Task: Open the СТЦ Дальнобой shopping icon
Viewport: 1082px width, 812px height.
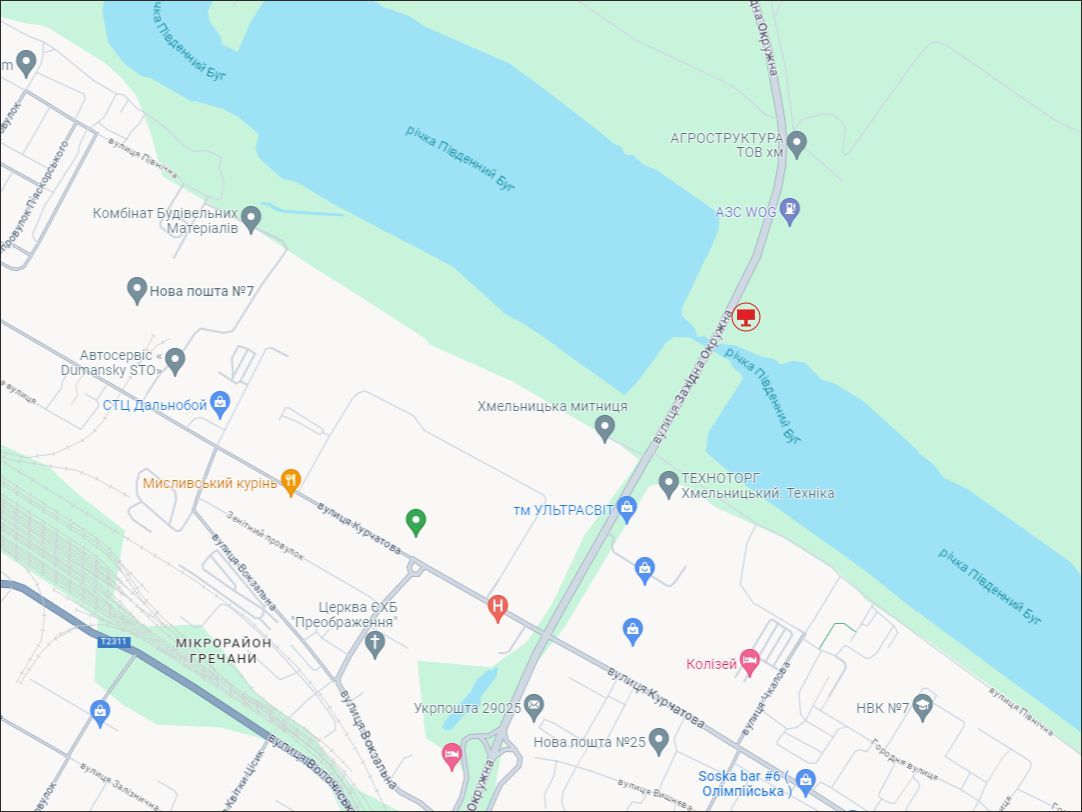Action: tap(220, 404)
